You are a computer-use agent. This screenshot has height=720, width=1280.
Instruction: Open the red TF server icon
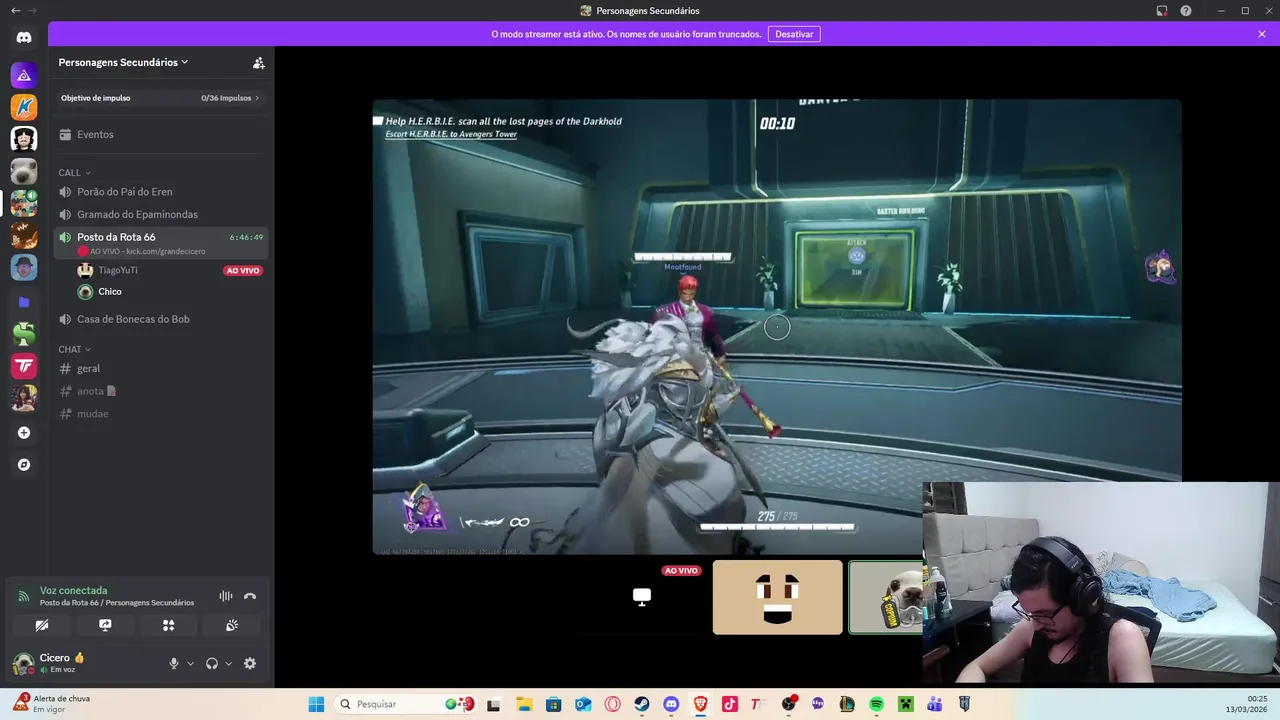[24, 366]
